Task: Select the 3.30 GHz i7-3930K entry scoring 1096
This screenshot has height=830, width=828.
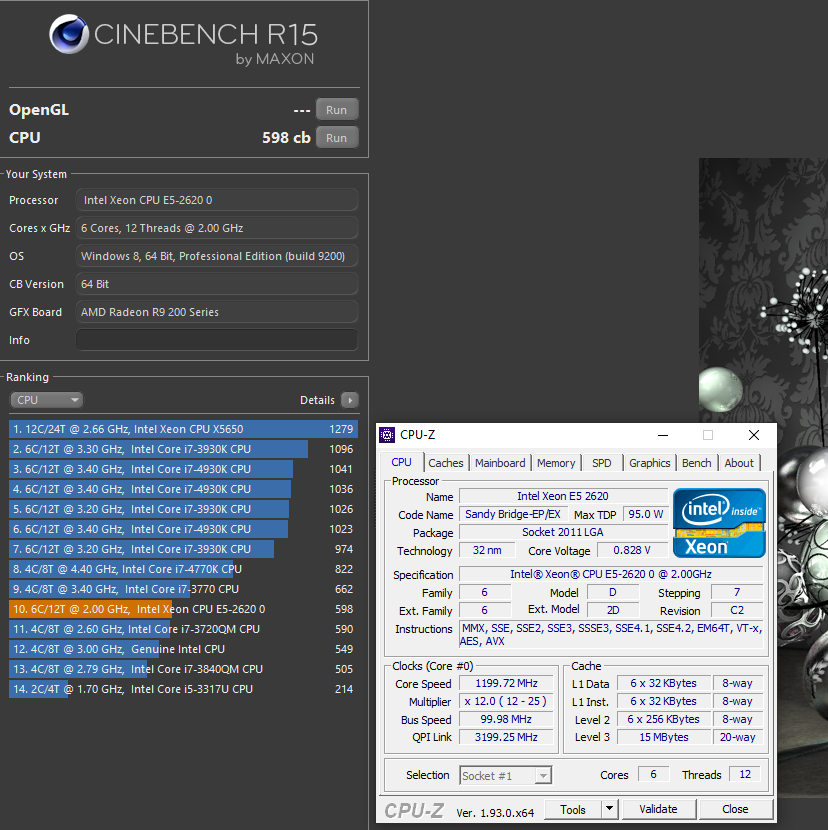Action: [x=183, y=449]
